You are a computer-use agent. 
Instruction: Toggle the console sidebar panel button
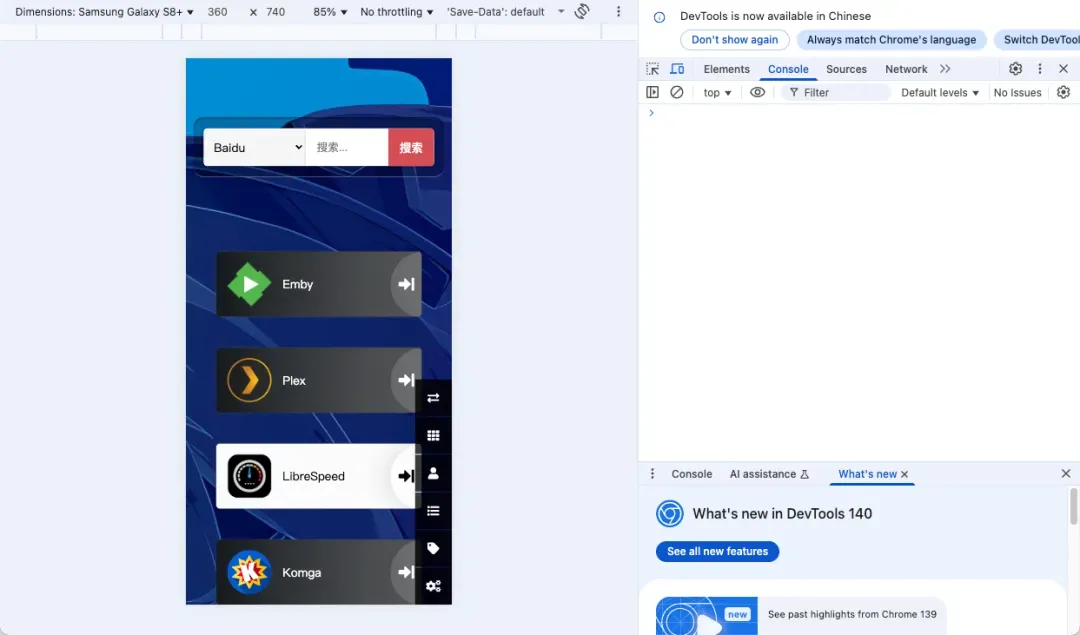coord(652,92)
